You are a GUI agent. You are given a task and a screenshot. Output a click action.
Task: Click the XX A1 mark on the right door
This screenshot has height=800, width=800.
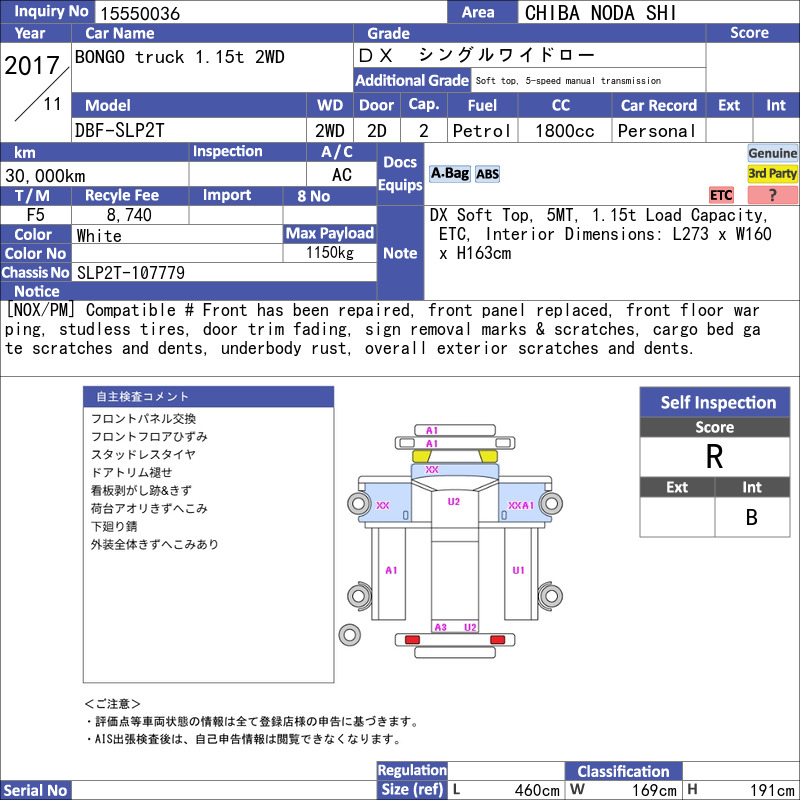click(x=521, y=505)
